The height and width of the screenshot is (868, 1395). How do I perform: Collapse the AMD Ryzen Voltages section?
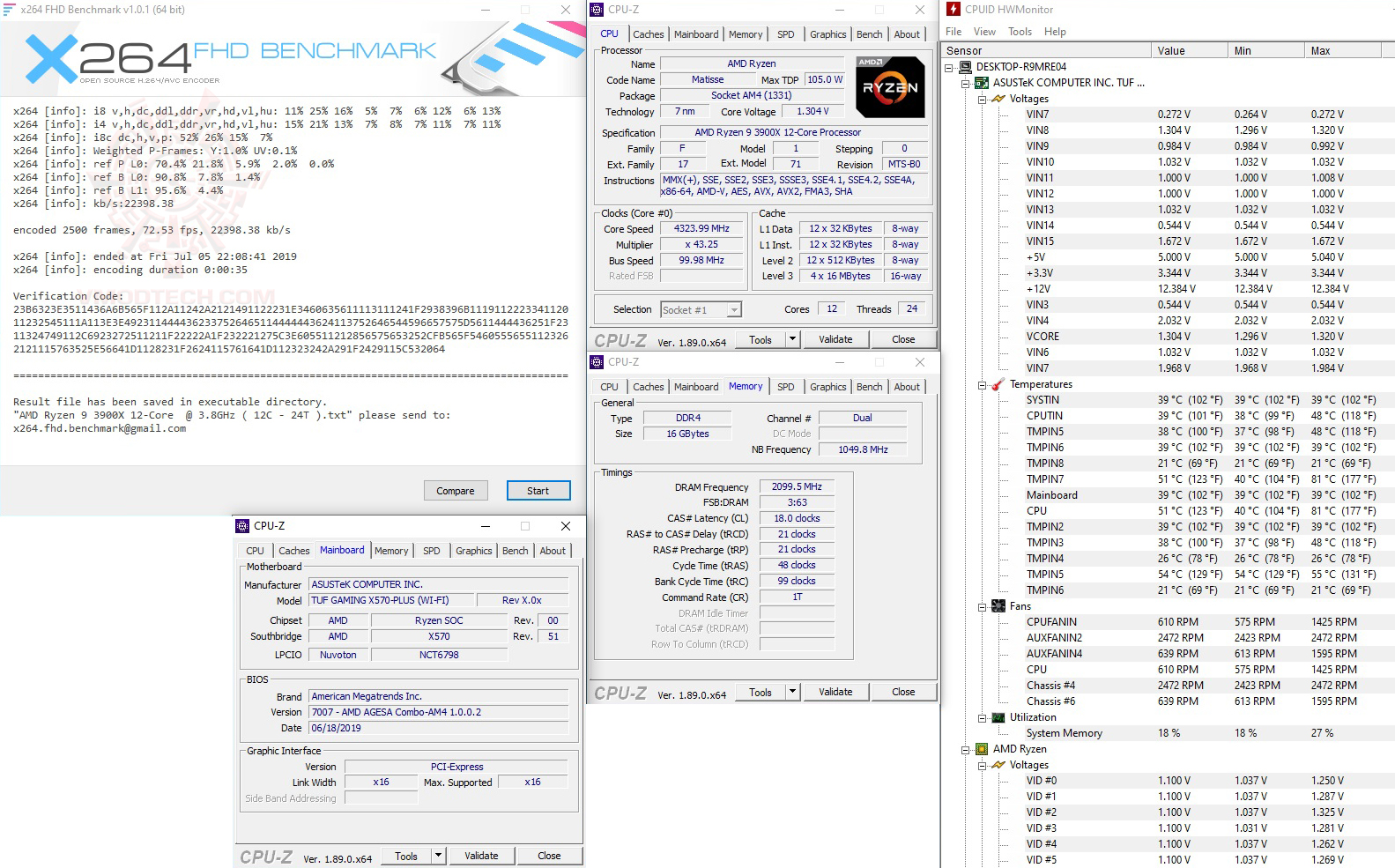[983, 765]
